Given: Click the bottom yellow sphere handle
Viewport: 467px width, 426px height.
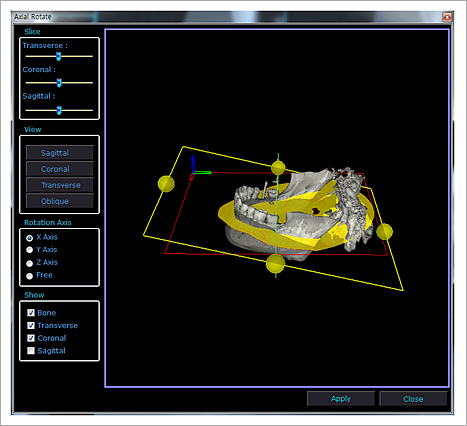Looking at the screenshot, I should pyautogui.click(x=275, y=263).
